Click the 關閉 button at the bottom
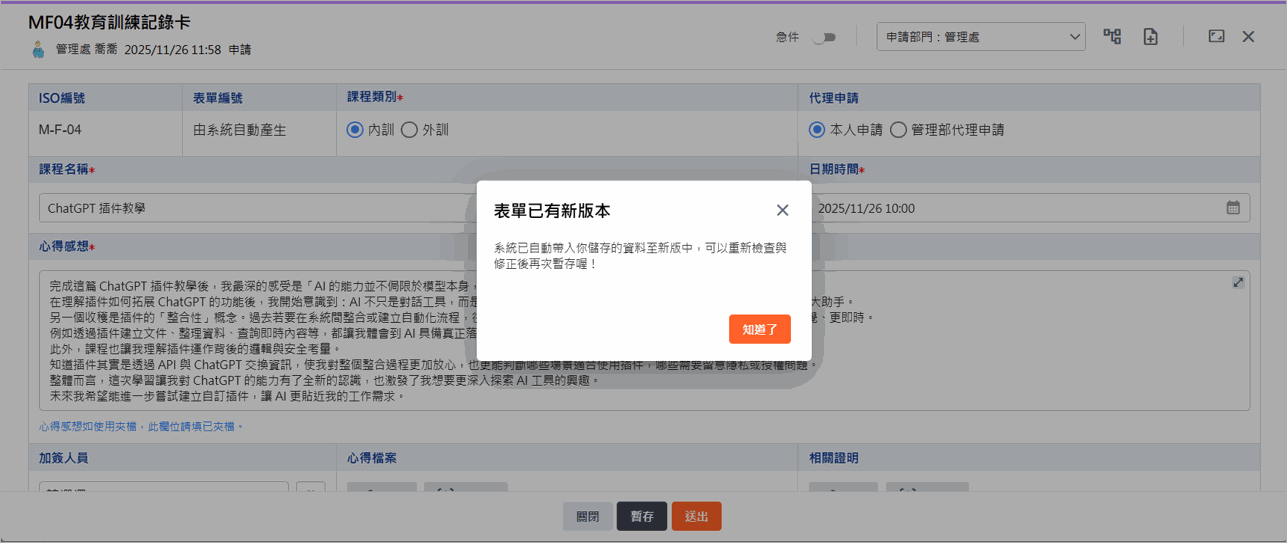The height and width of the screenshot is (543, 1287). pyautogui.click(x=587, y=516)
